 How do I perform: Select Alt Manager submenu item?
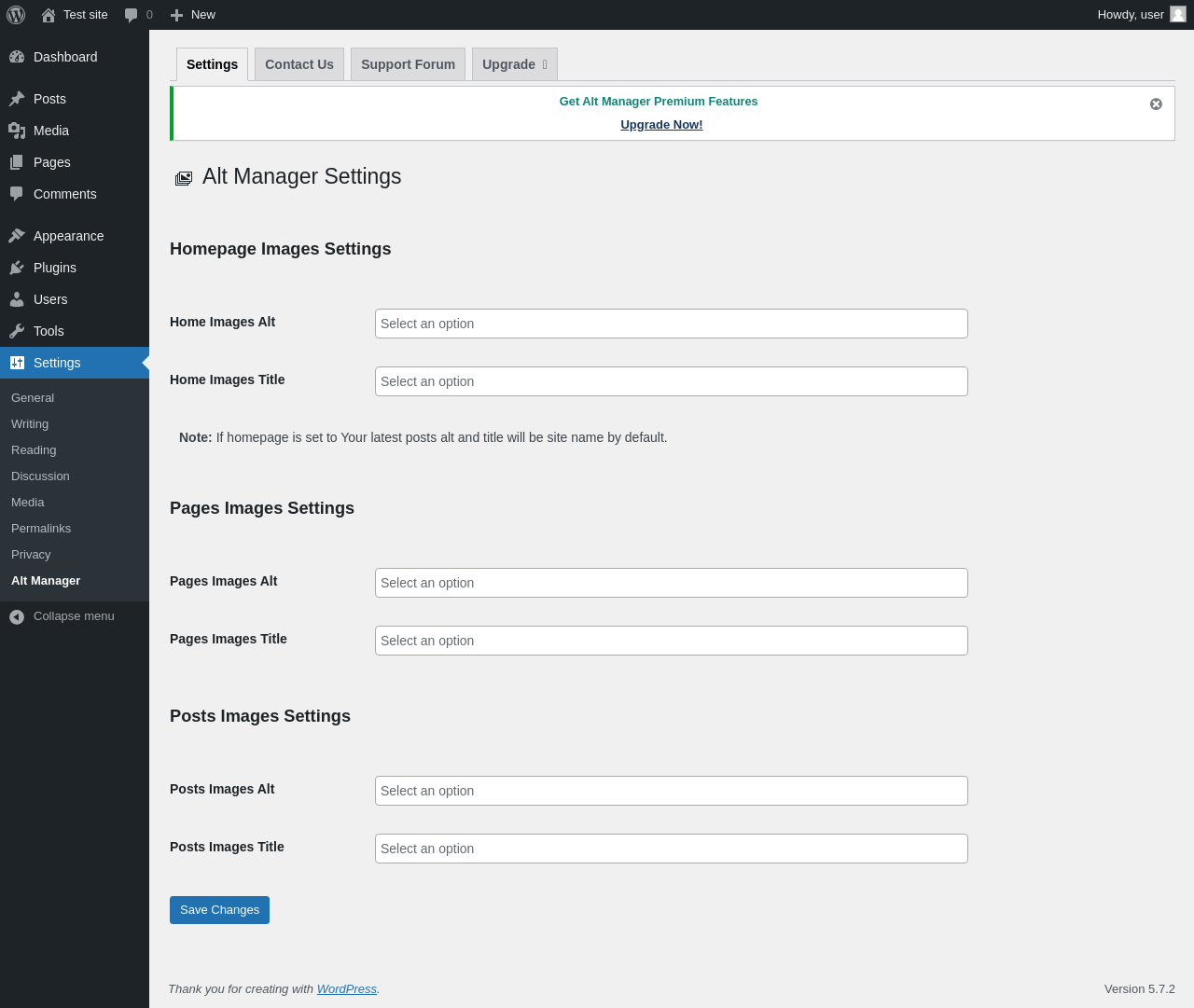point(46,580)
